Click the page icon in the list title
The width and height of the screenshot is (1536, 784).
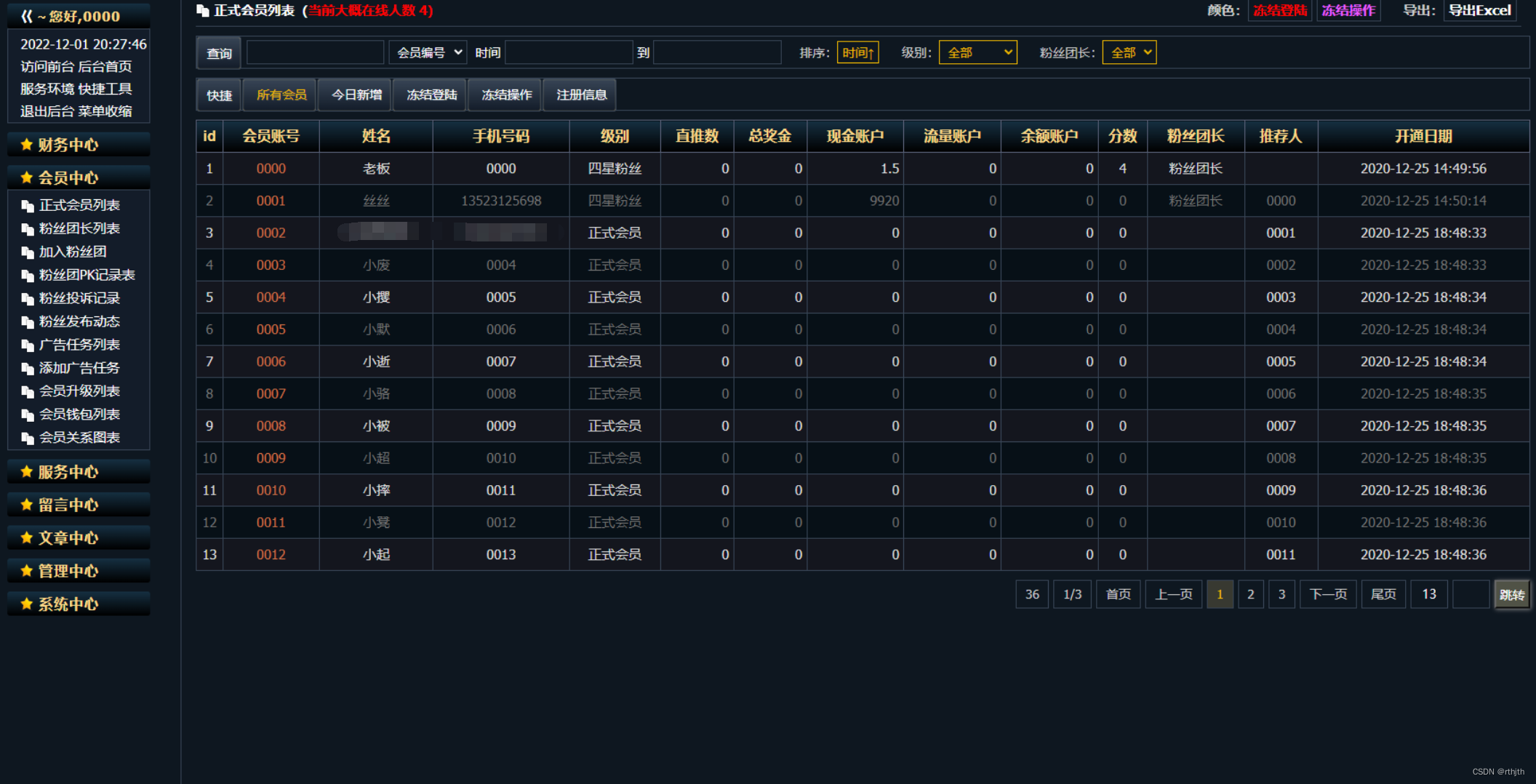click(203, 11)
